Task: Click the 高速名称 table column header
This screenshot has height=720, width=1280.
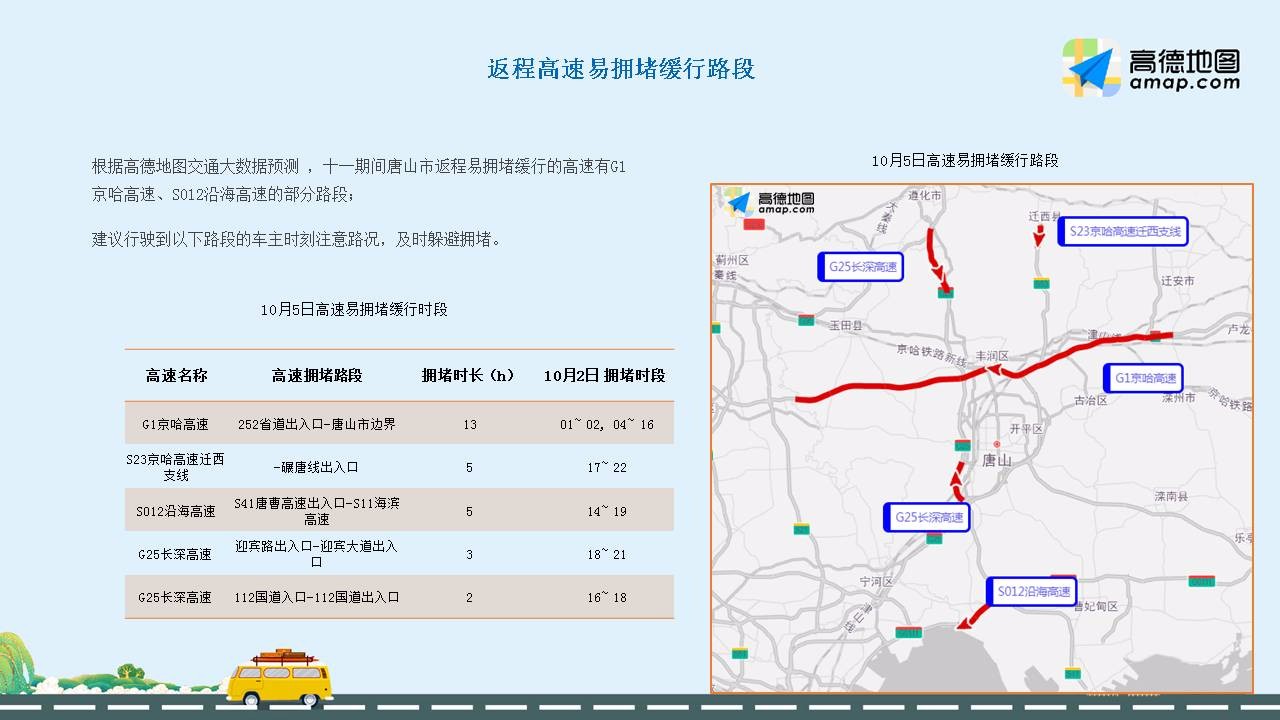Action: coord(176,376)
